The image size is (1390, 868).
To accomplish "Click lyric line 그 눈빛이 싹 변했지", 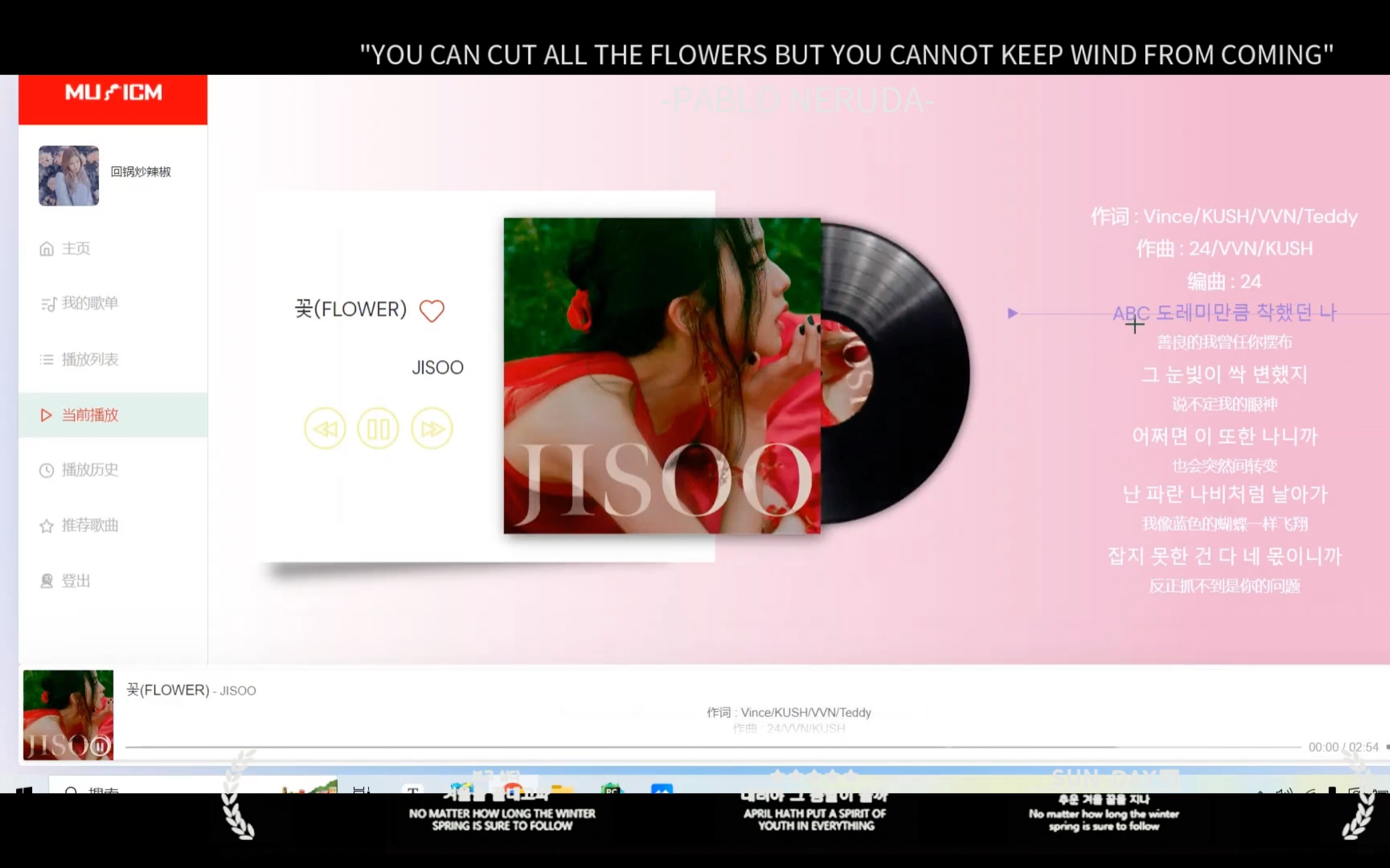I will coord(1224,374).
